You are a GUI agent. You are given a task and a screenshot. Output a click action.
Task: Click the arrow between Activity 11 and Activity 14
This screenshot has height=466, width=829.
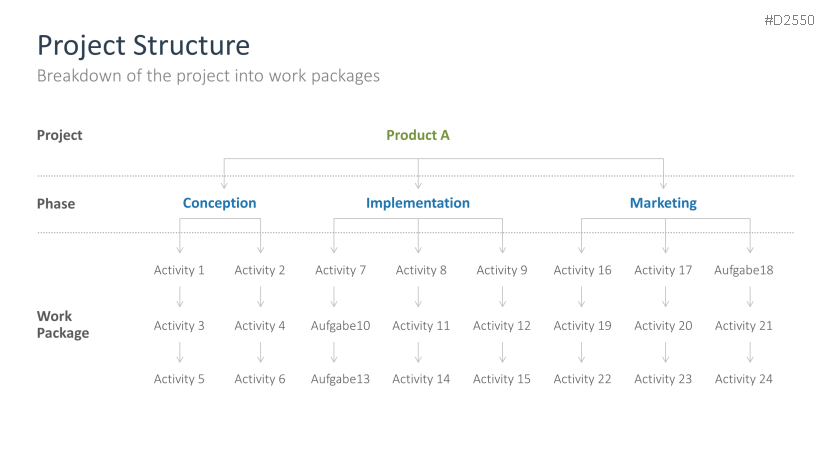pos(418,352)
